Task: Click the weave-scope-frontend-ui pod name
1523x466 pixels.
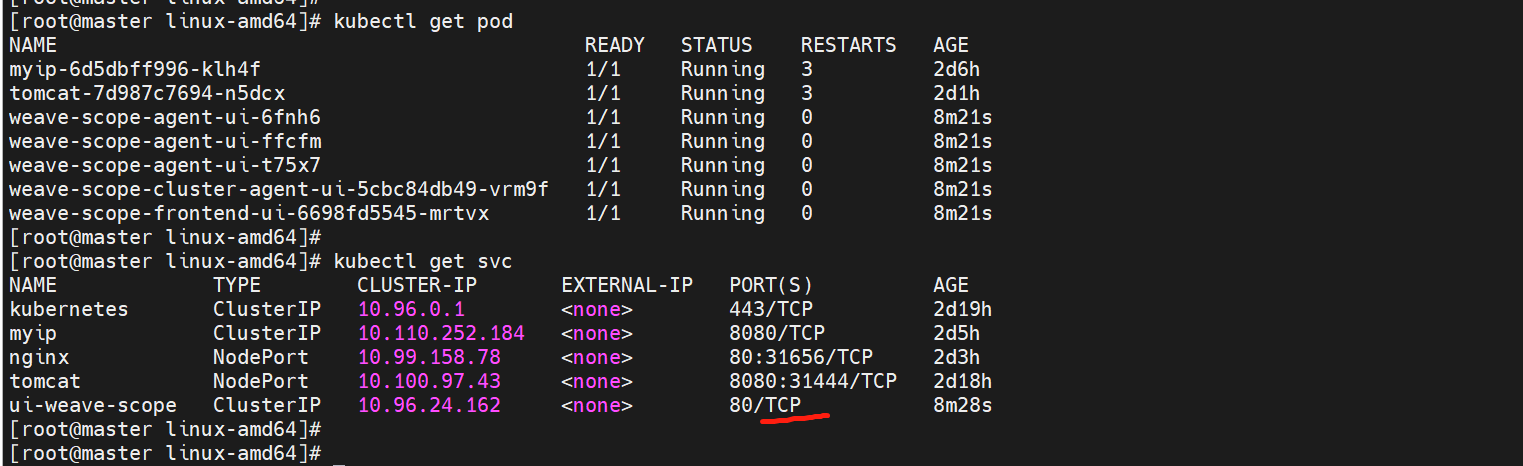Action: [249, 213]
